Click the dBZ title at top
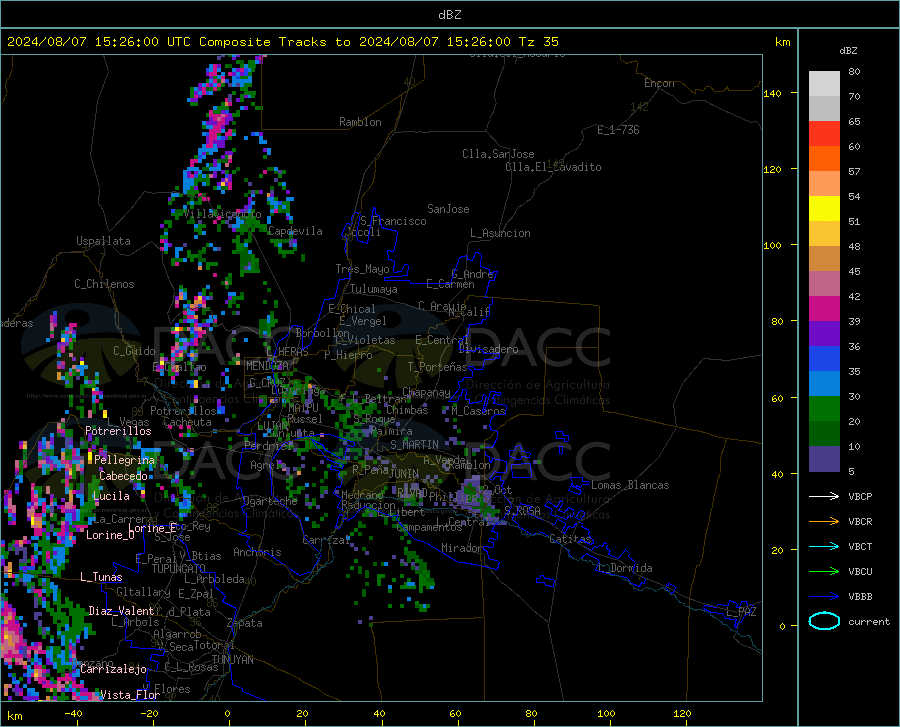The width and height of the screenshot is (900, 727). tap(449, 15)
